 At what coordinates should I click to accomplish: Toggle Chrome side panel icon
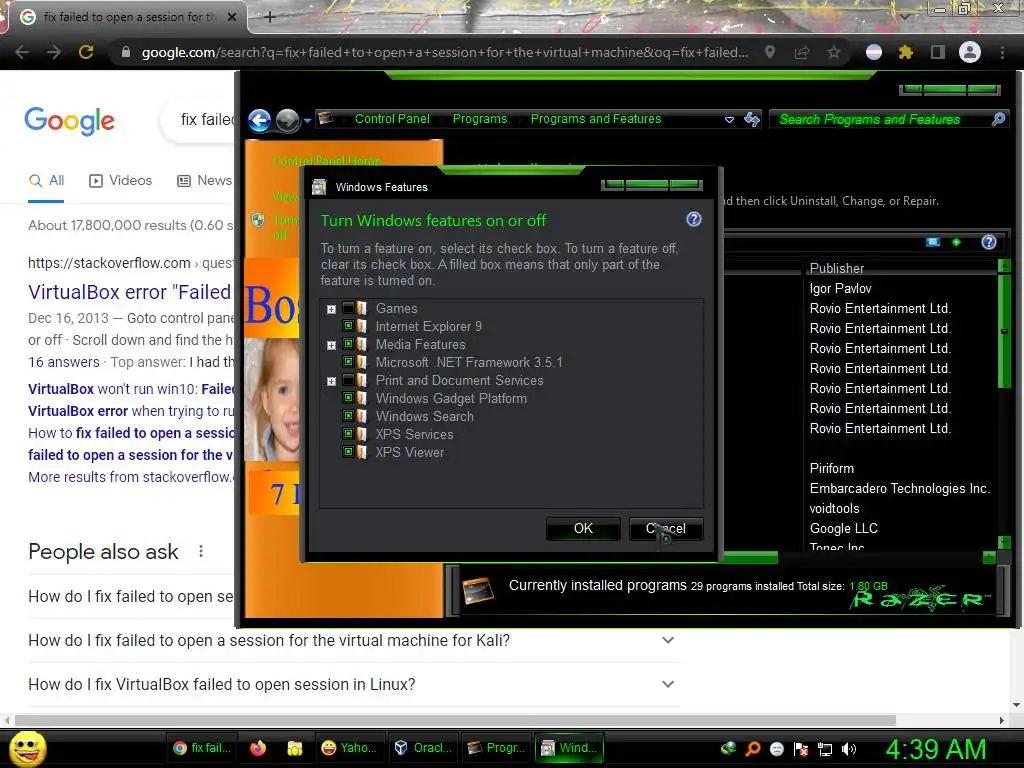click(938, 52)
